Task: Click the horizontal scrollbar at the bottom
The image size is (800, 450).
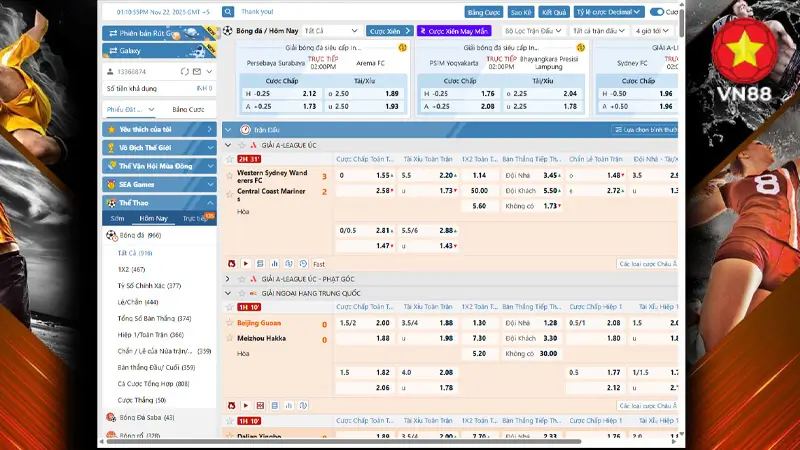Action: pos(400,443)
